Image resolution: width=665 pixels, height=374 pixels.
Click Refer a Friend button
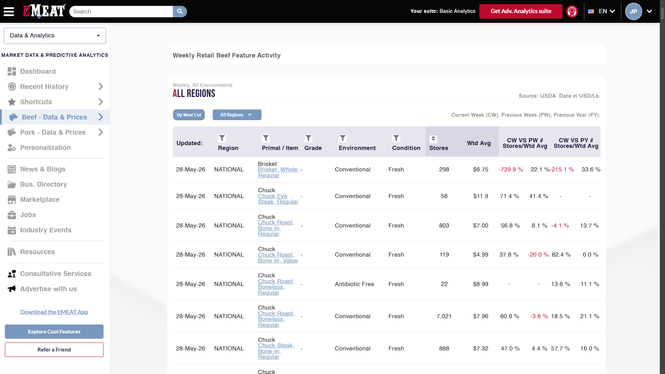pyautogui.click(x=54, y=350)
